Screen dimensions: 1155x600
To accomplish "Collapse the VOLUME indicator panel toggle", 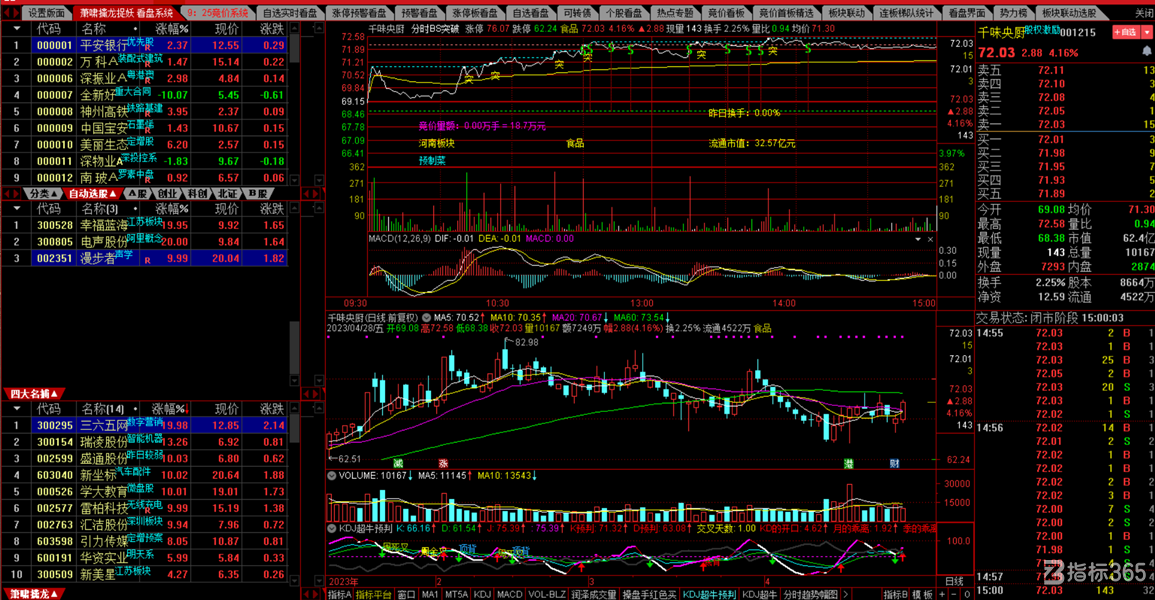I will tap(332, 476).
